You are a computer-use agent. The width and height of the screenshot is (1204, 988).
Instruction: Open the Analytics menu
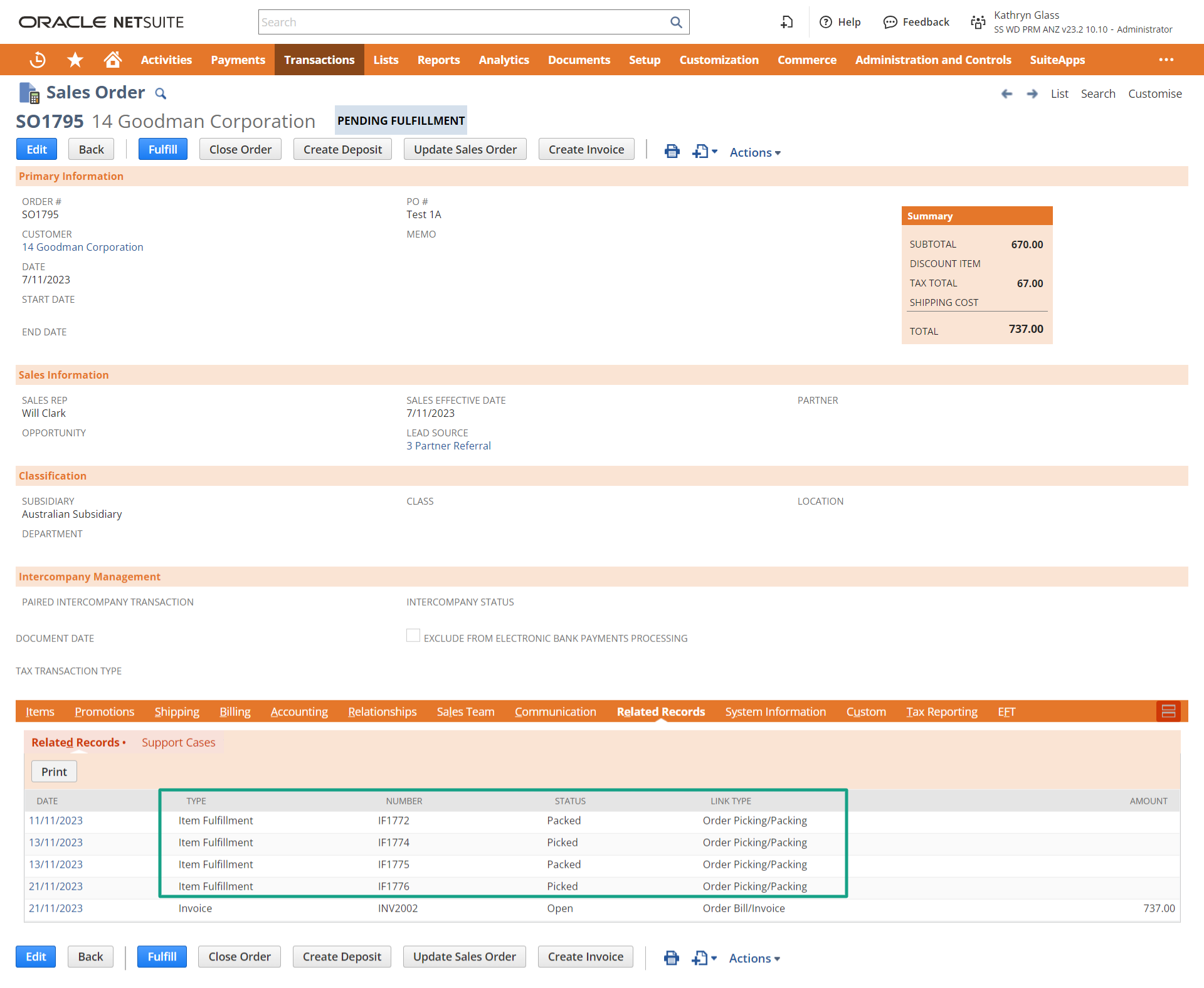tap(504, 60)
